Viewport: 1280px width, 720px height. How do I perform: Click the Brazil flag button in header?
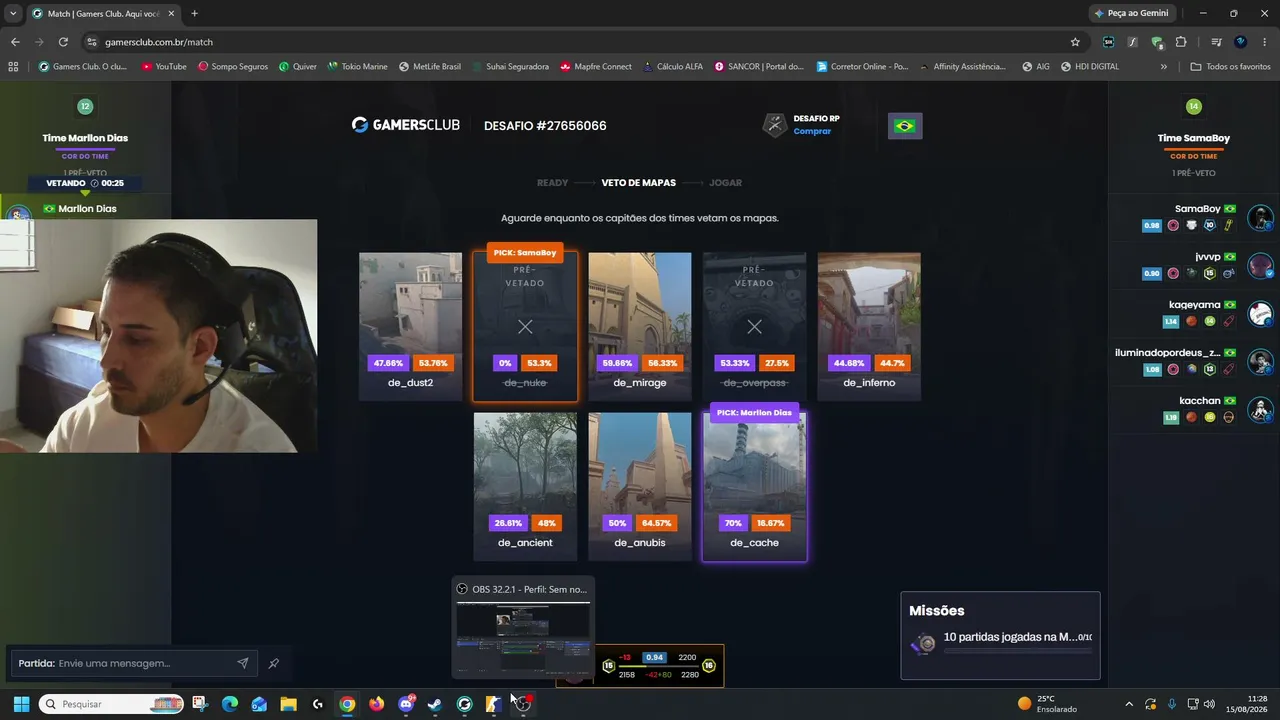905,126
